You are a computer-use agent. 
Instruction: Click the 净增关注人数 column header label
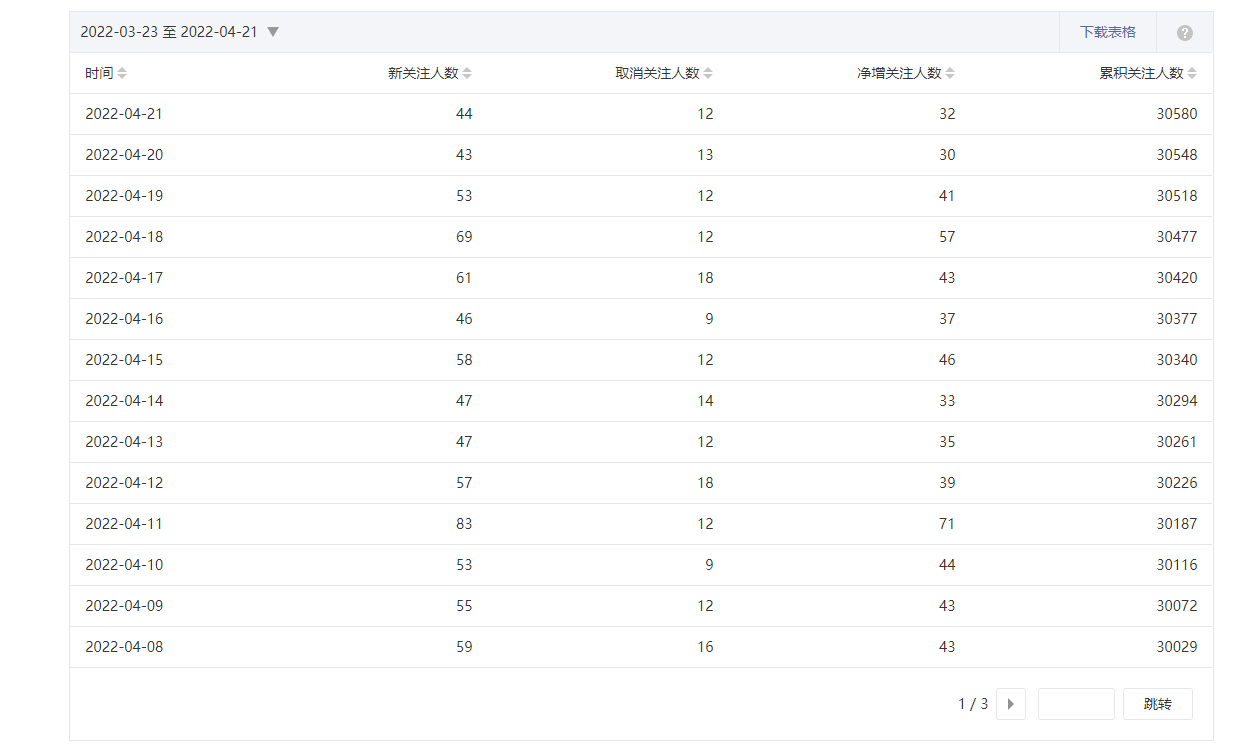click(899, 74)
